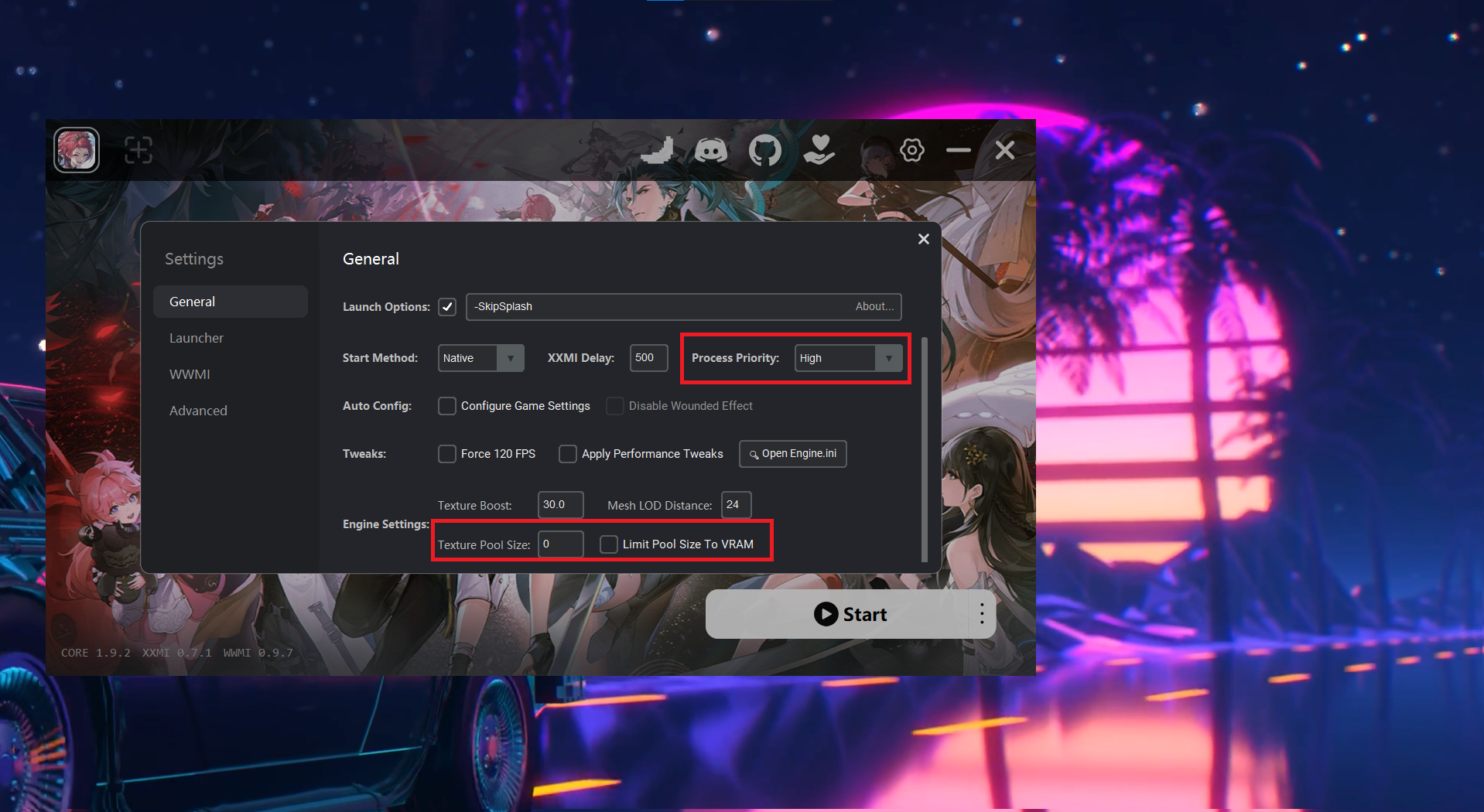
Task: Click the XXMI 0.7.1 version text
Action: 177,653
